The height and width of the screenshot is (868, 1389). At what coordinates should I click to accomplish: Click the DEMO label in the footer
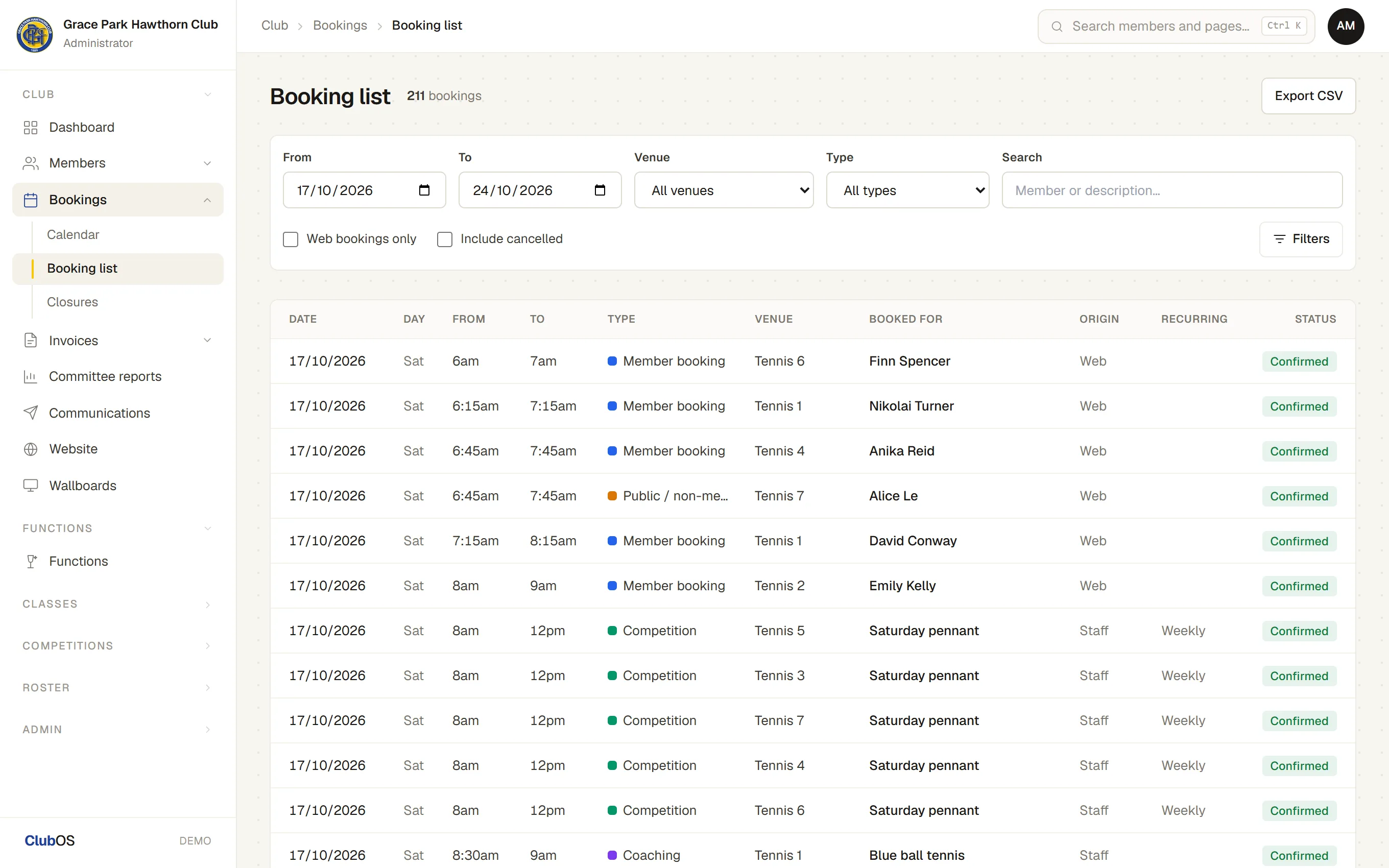click(x=195, y=841)
